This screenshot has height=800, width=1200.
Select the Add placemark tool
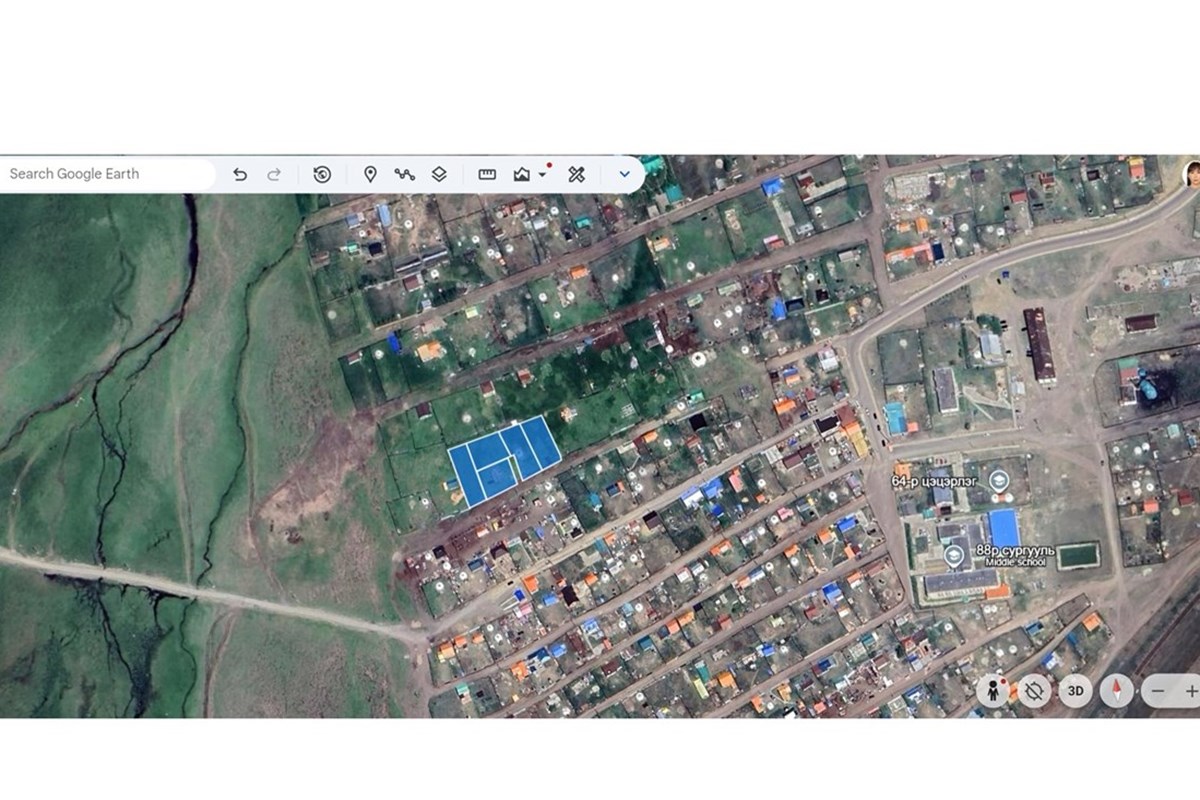[370, 174]
